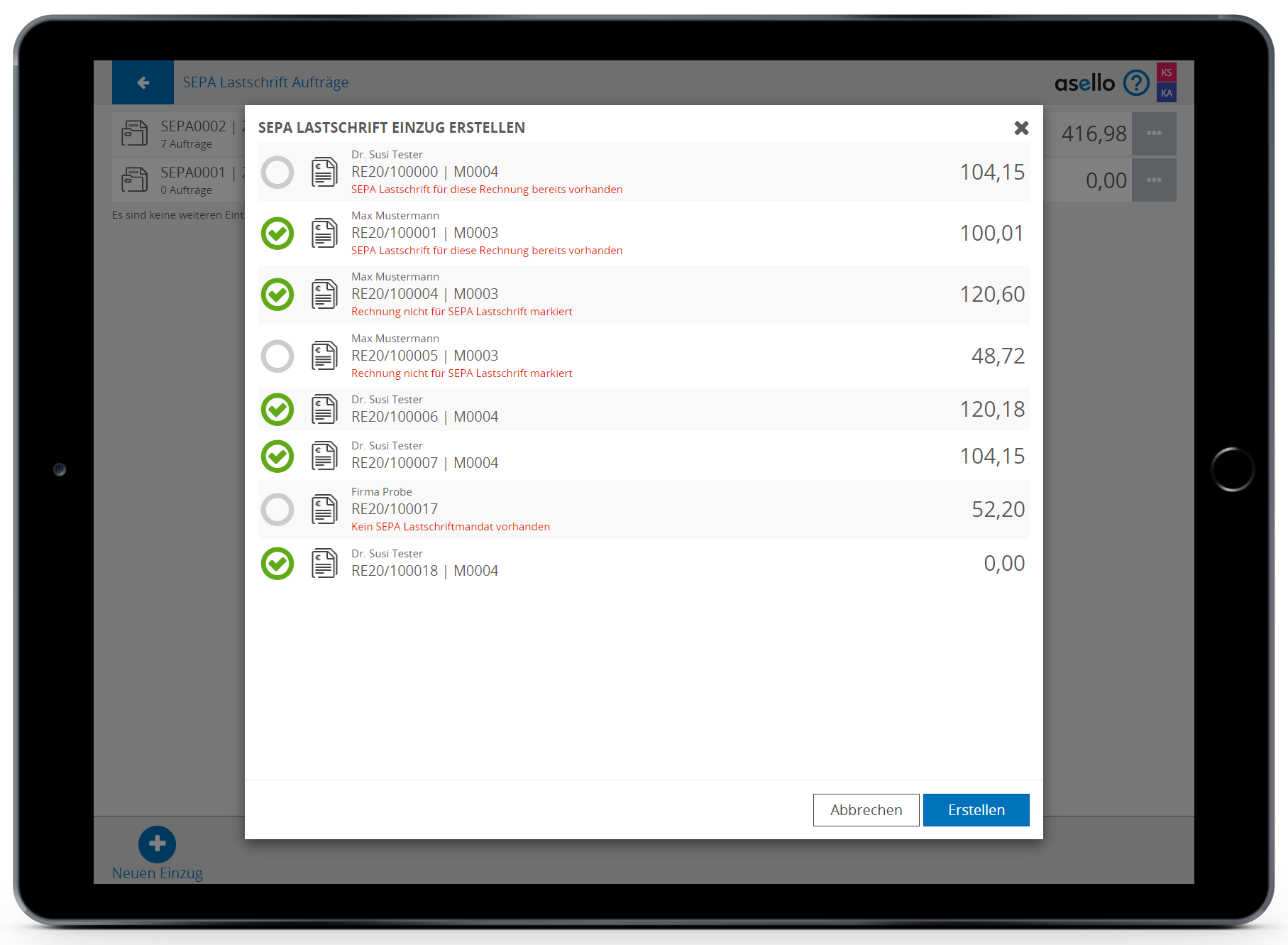Click the Erstellen button

[x=976, y=810]
